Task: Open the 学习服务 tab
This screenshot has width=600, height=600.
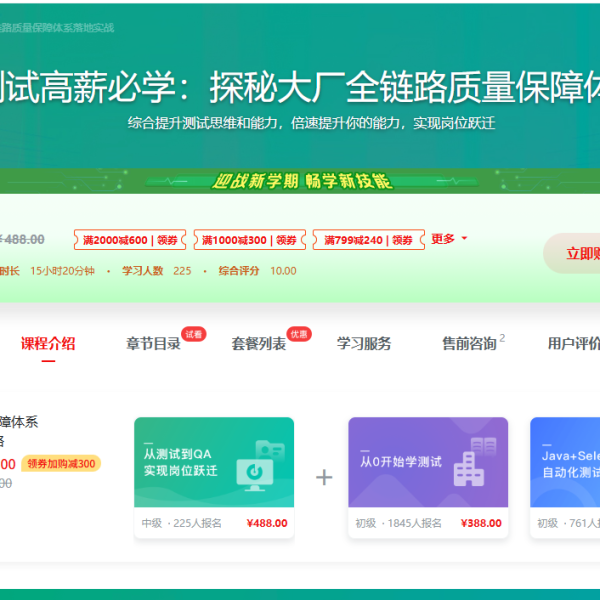Action: click(x=364, y=344)
